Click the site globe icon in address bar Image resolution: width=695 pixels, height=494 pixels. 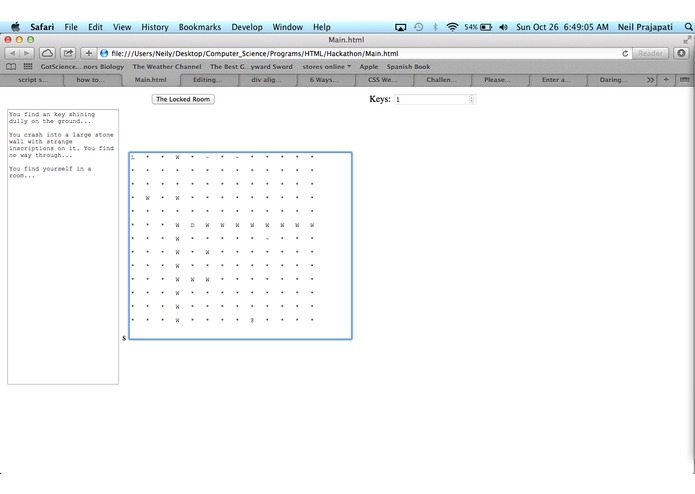click(x=104, y=53)
